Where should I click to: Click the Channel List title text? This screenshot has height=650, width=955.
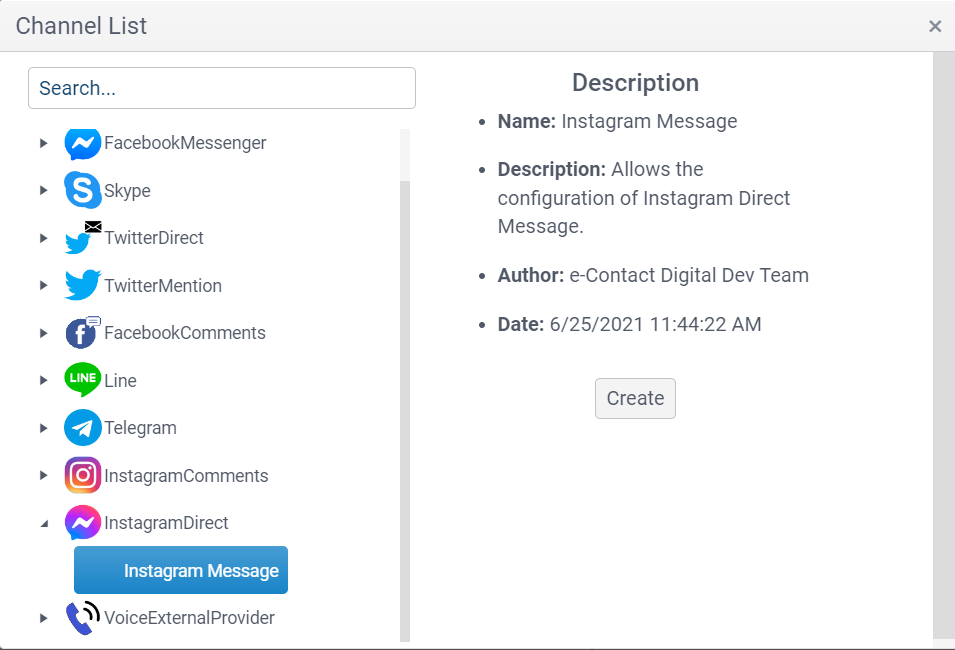[x=81, y=26]
